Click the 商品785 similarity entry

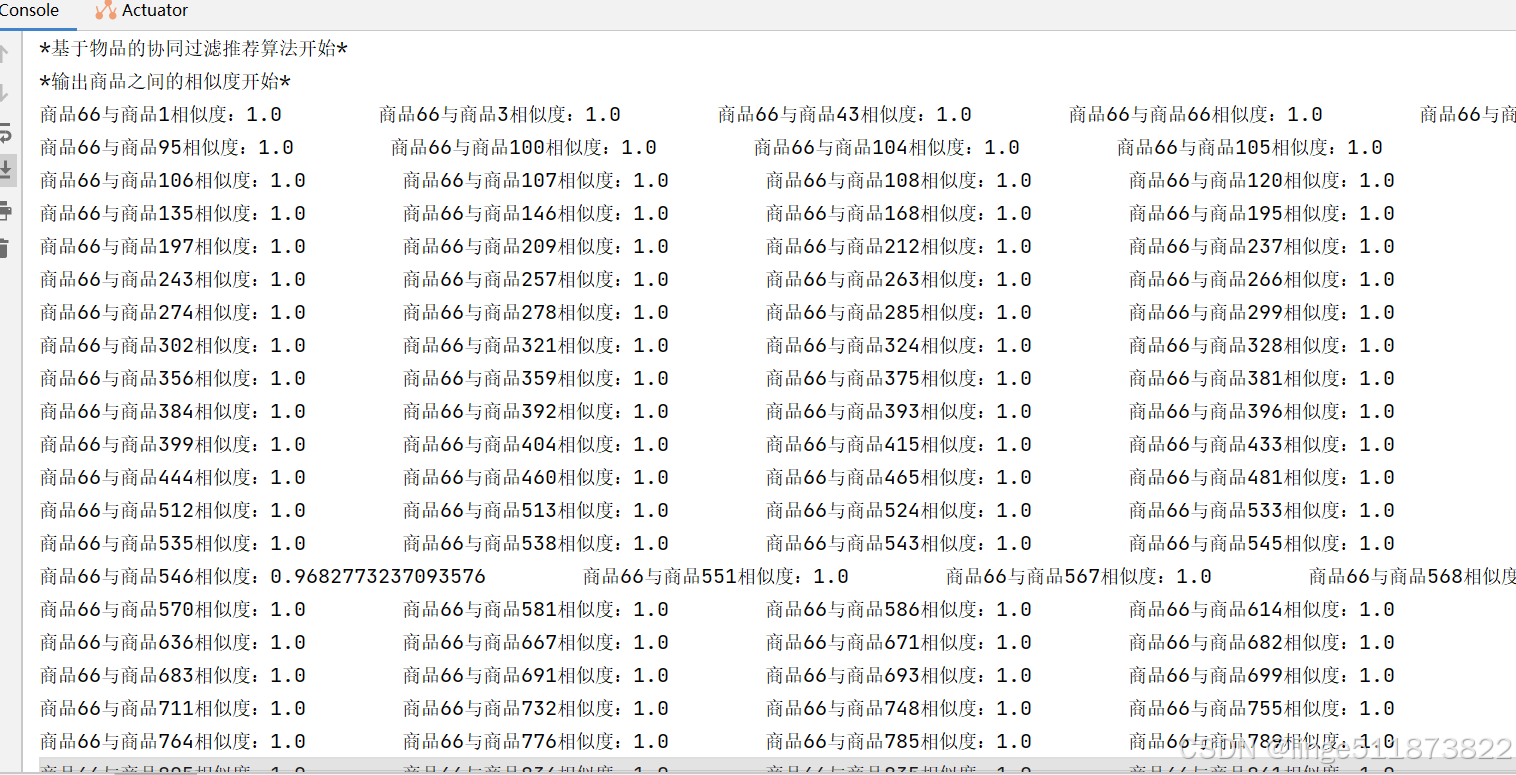tap(899, 742)
